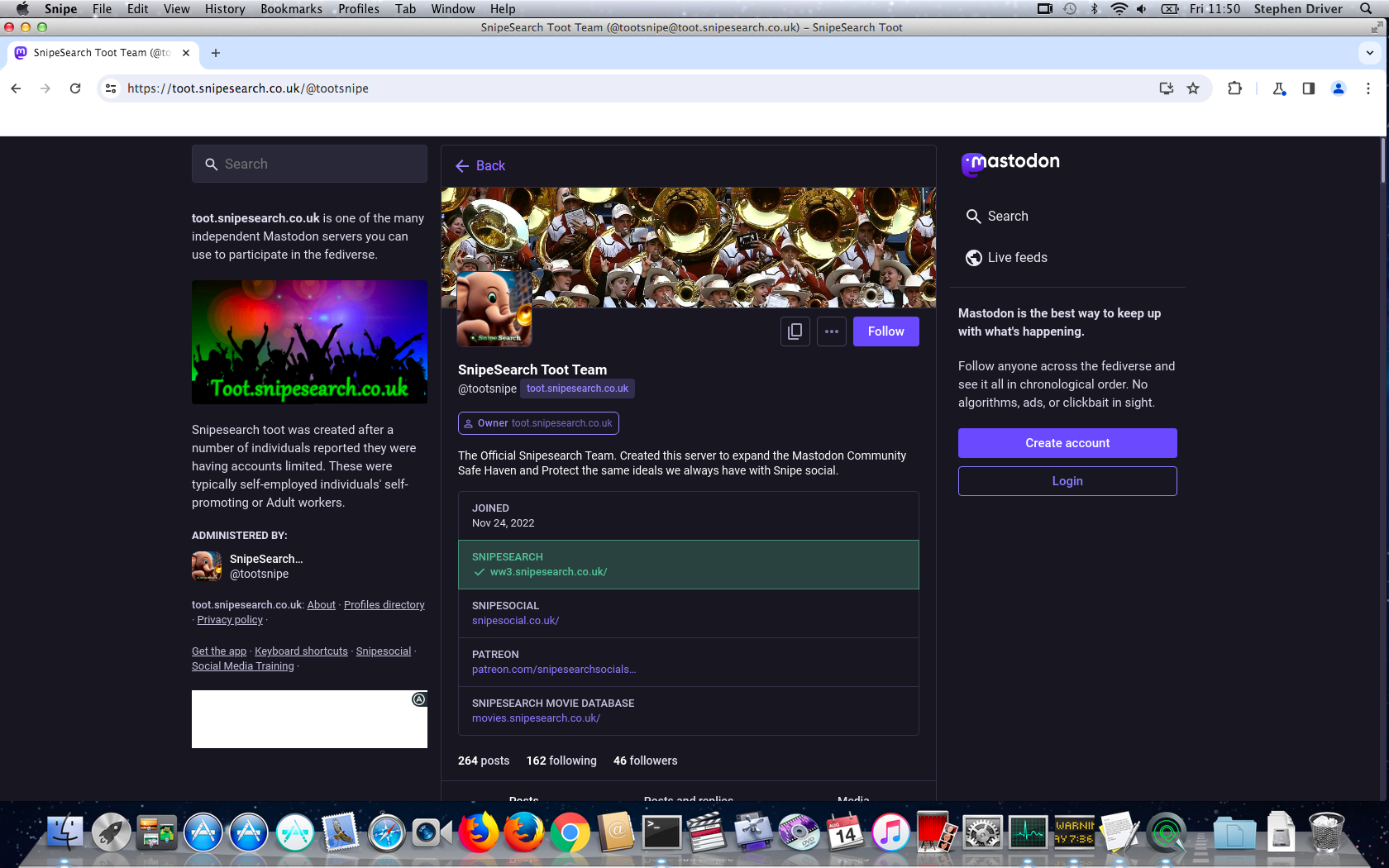Image resolution: width=1389 pixels, height=868 pixels.
Task: Open the Privacy policy link
Action: [230, 620]
